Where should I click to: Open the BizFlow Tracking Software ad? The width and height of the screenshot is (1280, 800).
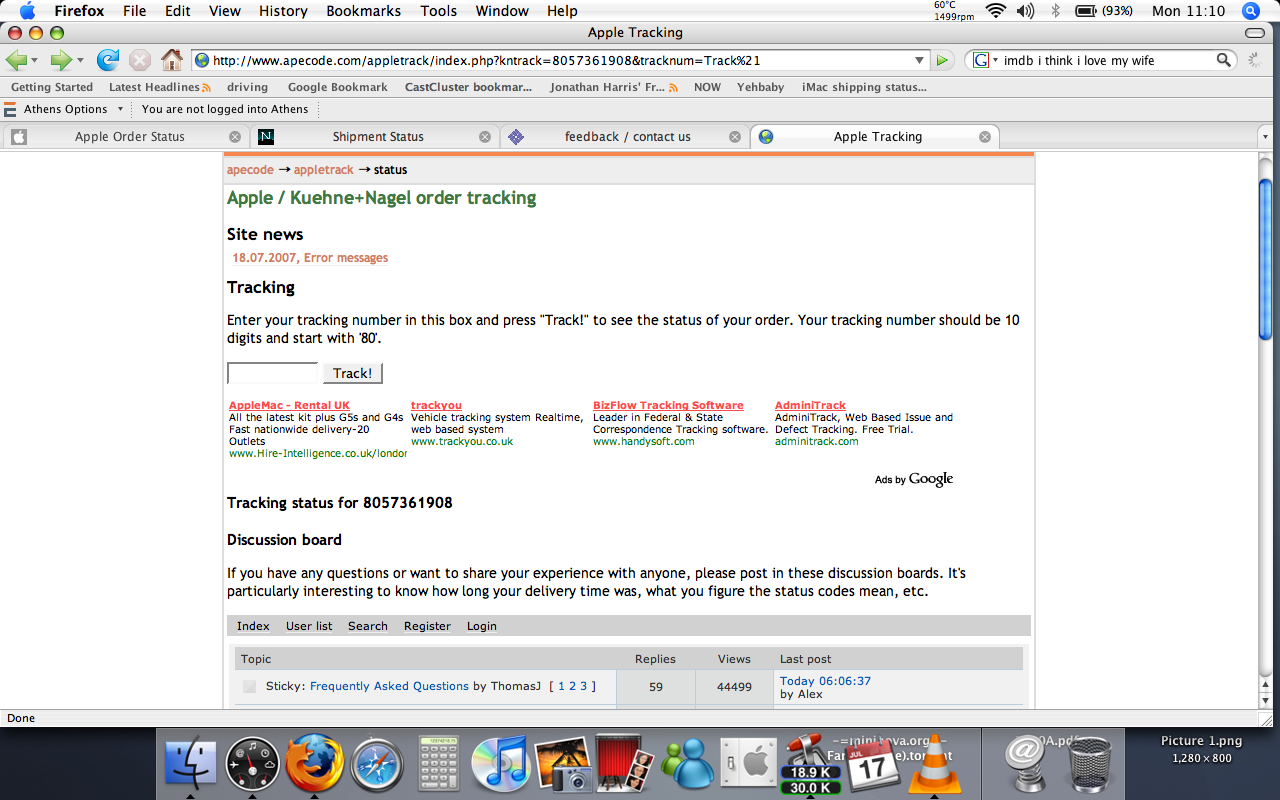tap(668, 406)
